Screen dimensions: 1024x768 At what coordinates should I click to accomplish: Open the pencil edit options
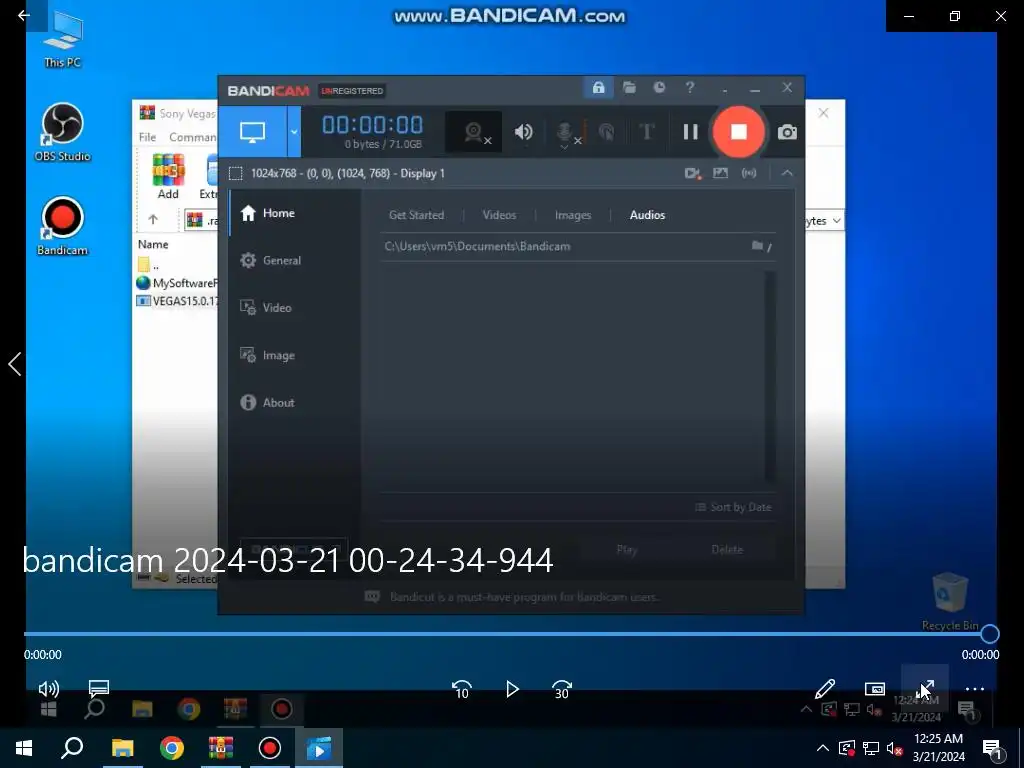(825, 689)
